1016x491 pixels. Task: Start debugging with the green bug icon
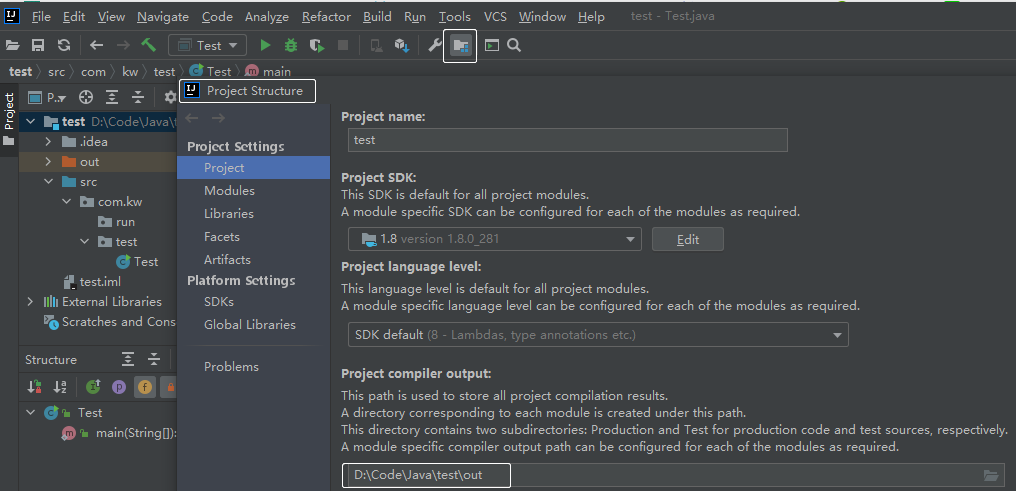tap(291, 45)
